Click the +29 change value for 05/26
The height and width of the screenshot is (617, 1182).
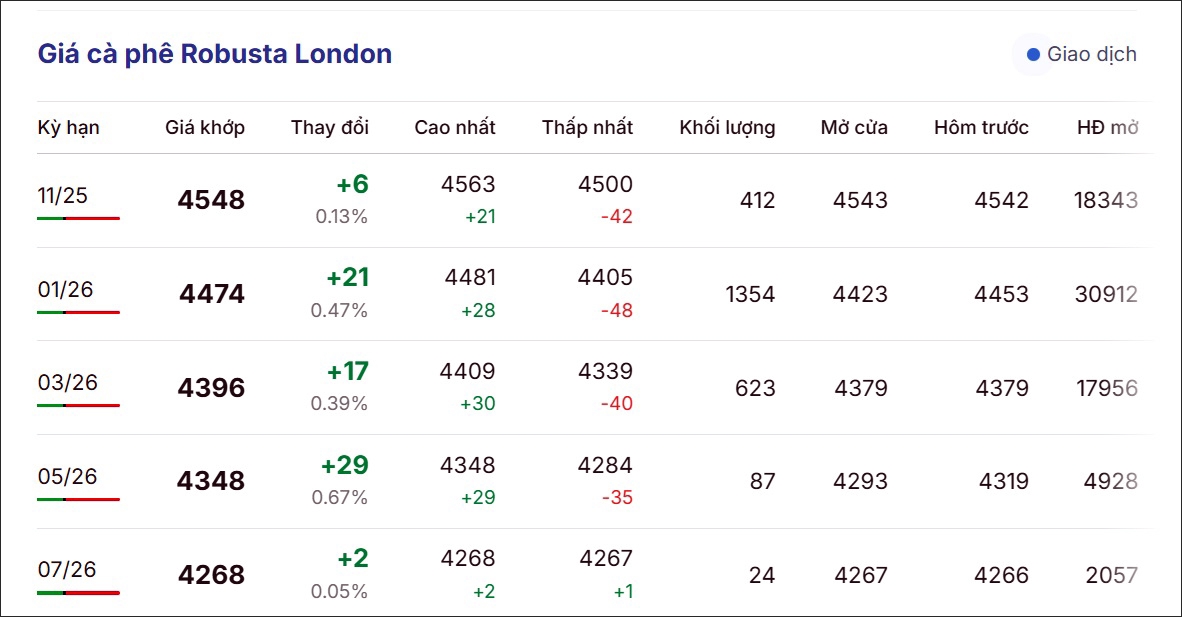pos(344,465)
